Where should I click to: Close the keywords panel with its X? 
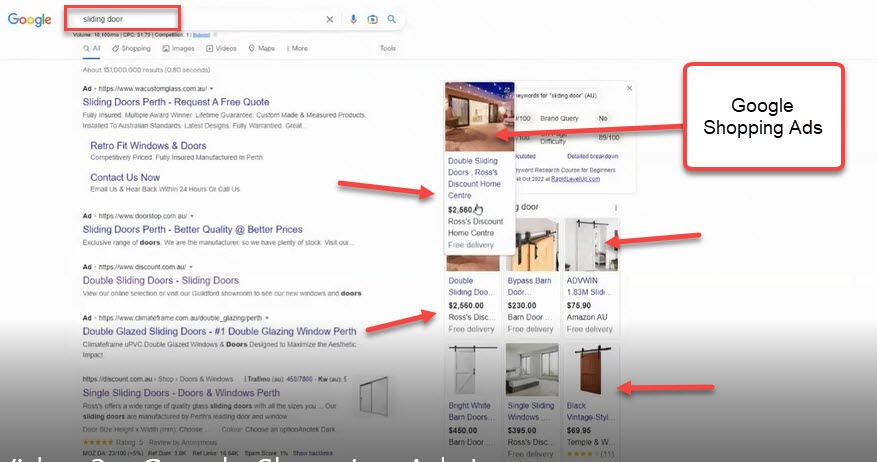point(629,88)
